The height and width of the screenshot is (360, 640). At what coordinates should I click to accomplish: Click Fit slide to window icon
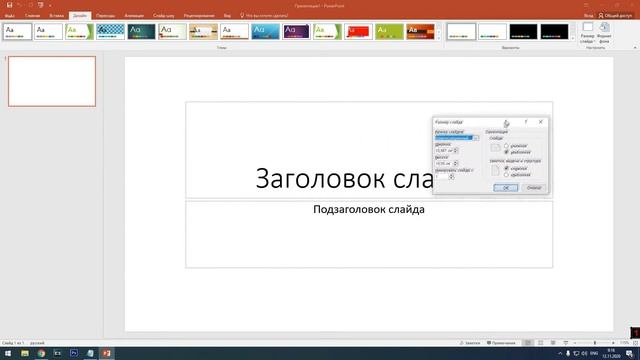click(636, 343)
